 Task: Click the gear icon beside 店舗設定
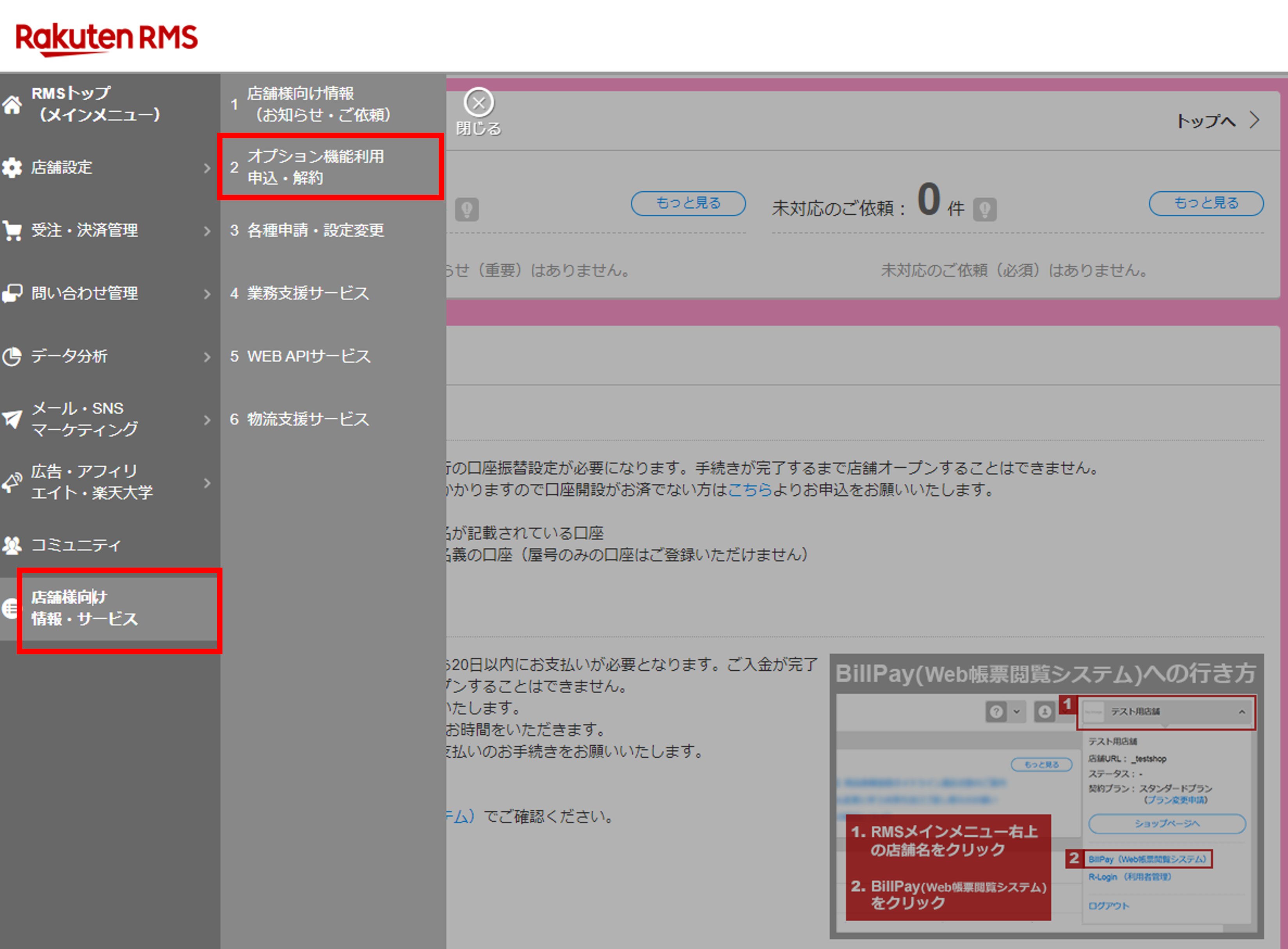pos(11,168)
